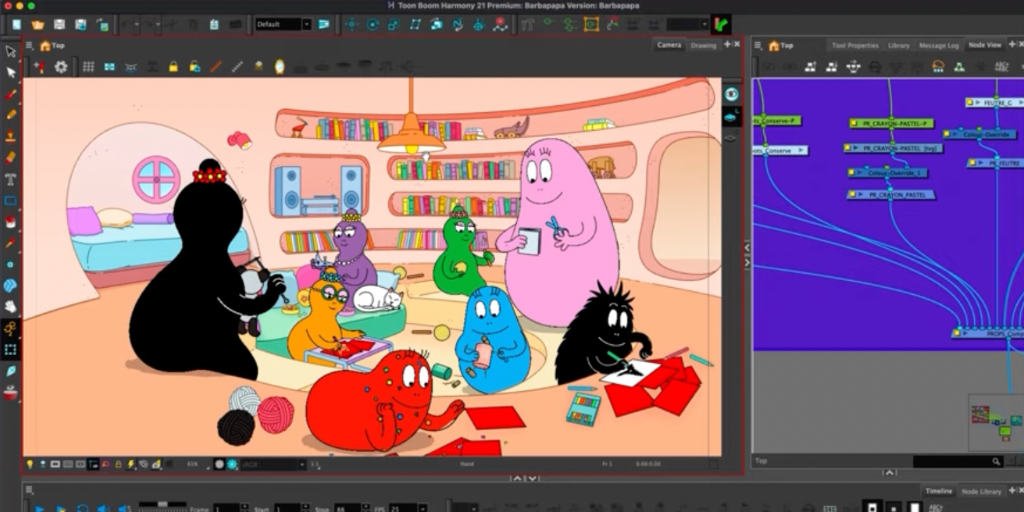Click the green render icon at toolbar end
Viewport: 1024px width, 512px height.
(721, 25)
